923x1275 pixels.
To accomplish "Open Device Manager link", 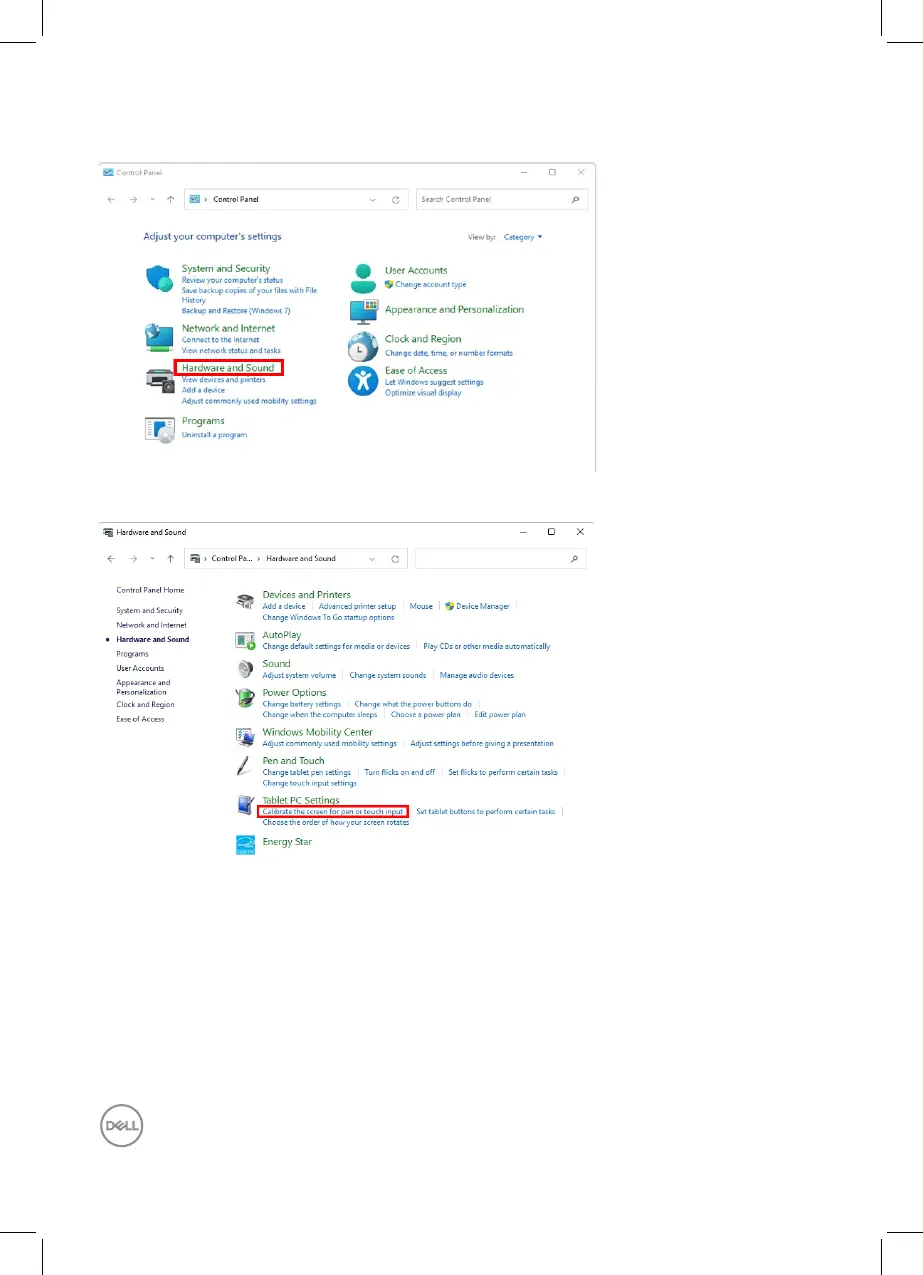I will 483,606.
